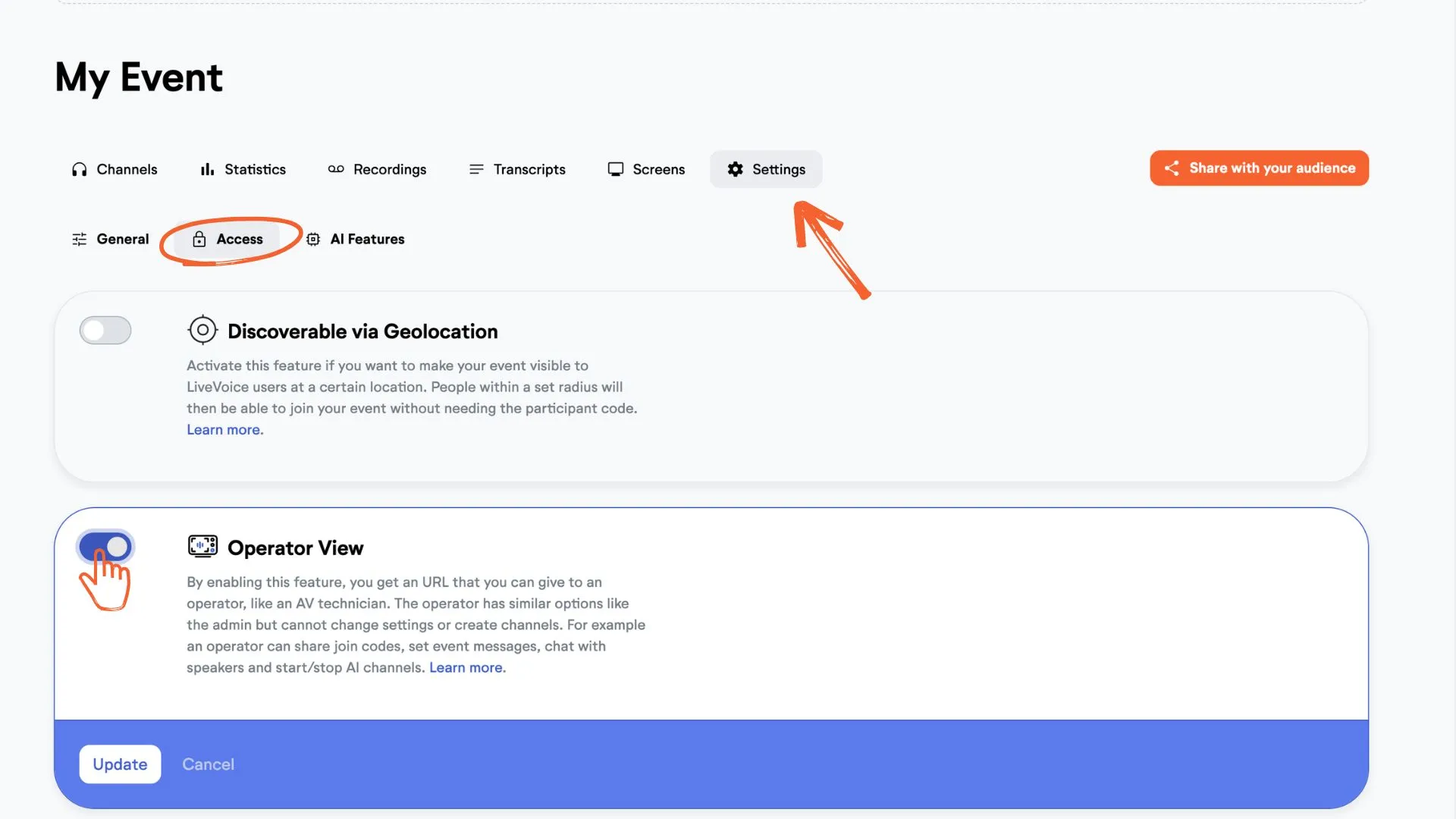Click the gear icon on Settings tab
This screenshot has height=819, width=1456.
click(735, 169)
